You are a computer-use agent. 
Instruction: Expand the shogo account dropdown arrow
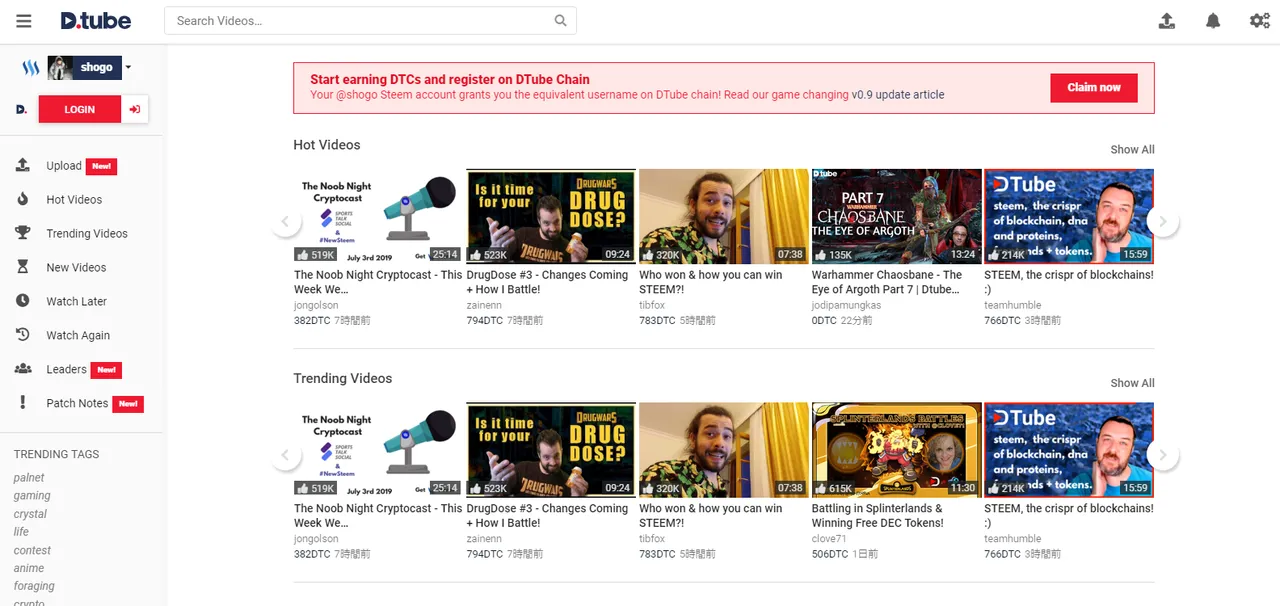[x=128, y=68]
